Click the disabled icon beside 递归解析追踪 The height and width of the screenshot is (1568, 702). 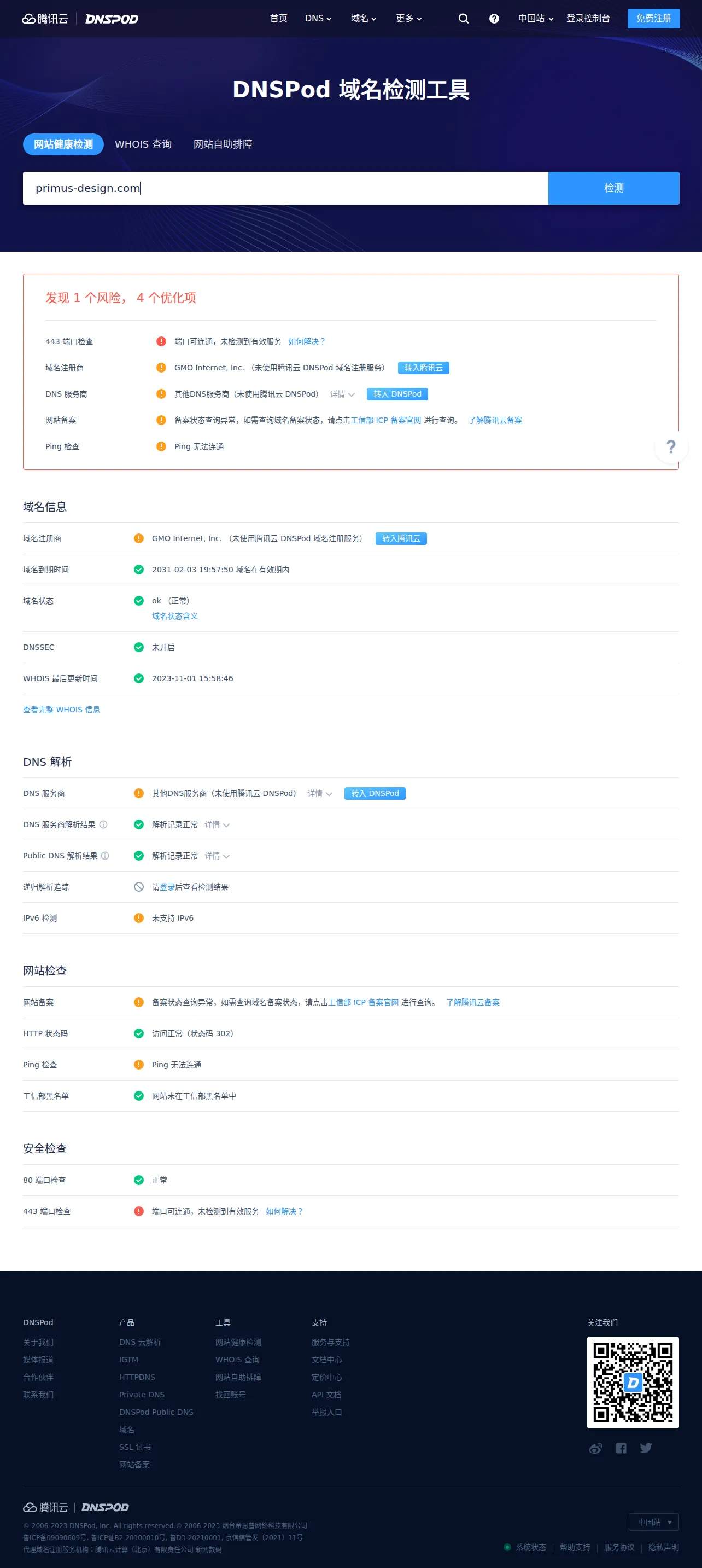[x=139, y=887]
